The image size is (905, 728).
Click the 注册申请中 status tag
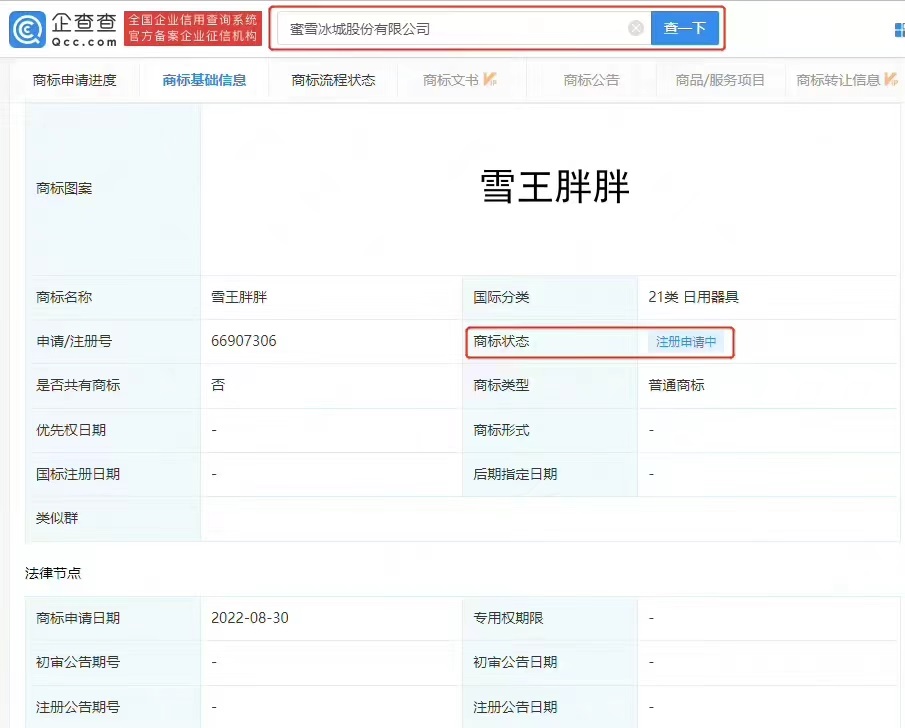686,342
